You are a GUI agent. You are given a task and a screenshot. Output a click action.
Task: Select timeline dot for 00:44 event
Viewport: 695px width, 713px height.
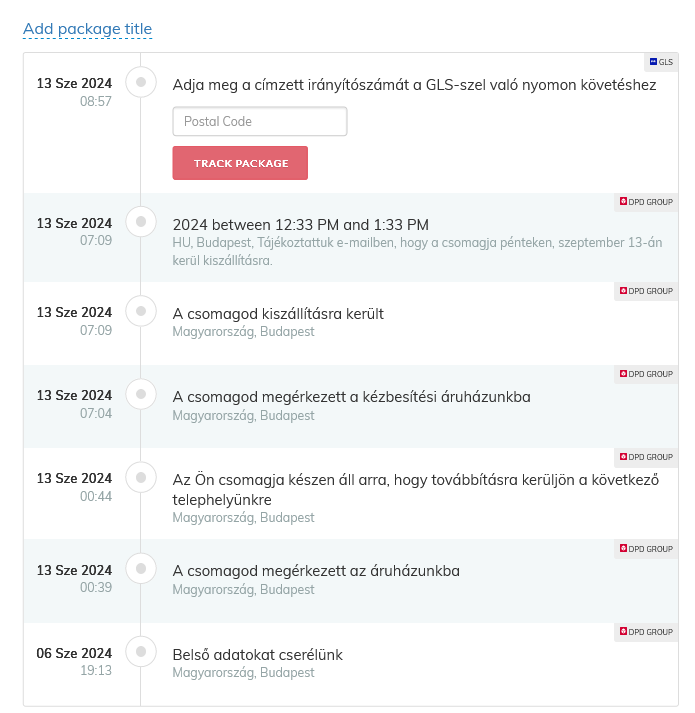141,477
